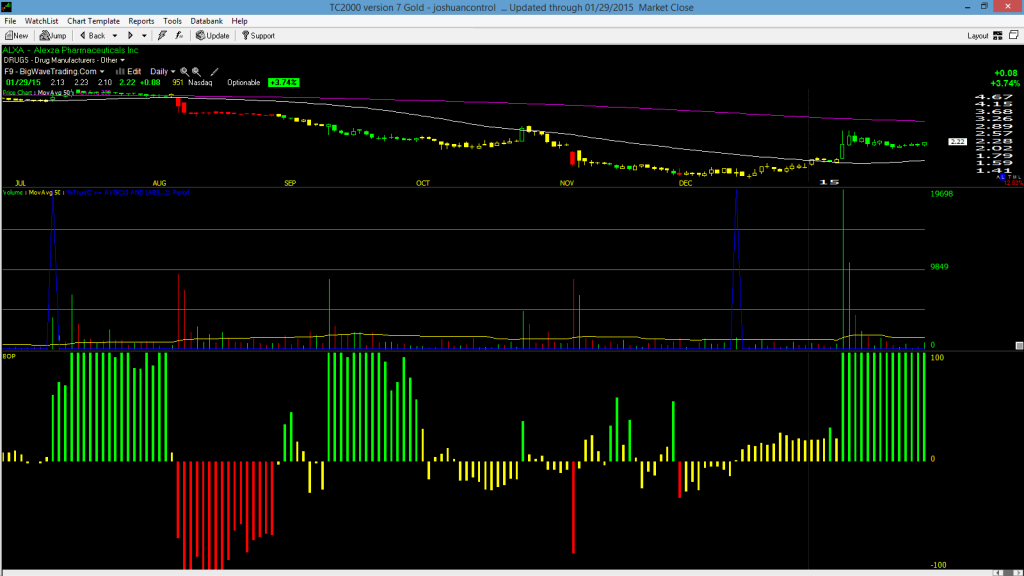Open the Help menu

tap(240, 21)
